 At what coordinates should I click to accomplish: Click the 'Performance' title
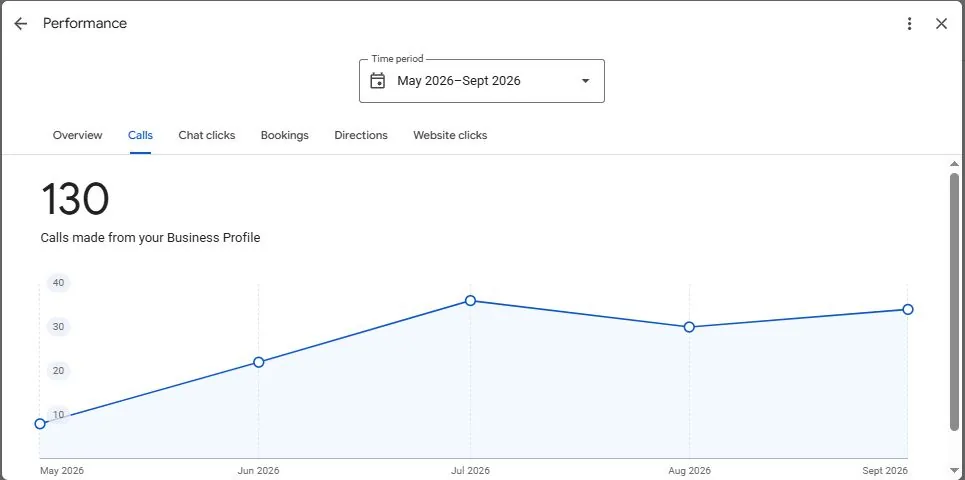[85, 23]
